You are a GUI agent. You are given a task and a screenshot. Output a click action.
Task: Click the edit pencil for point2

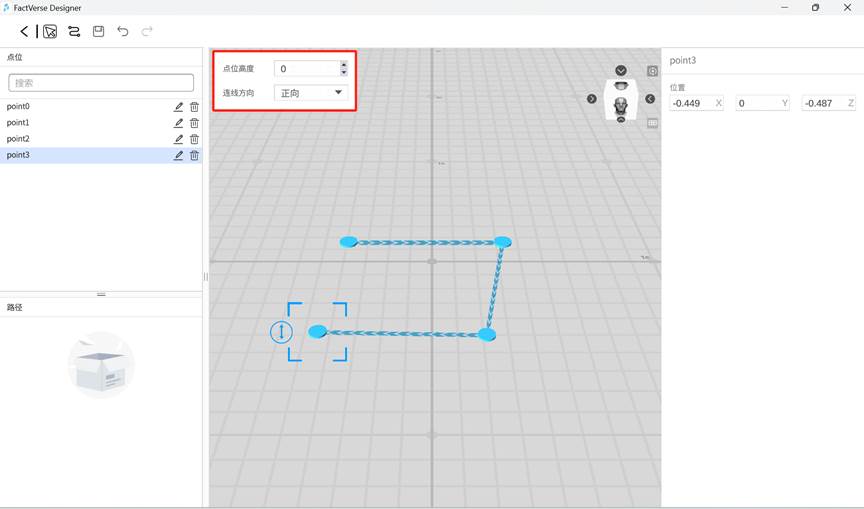179,139
